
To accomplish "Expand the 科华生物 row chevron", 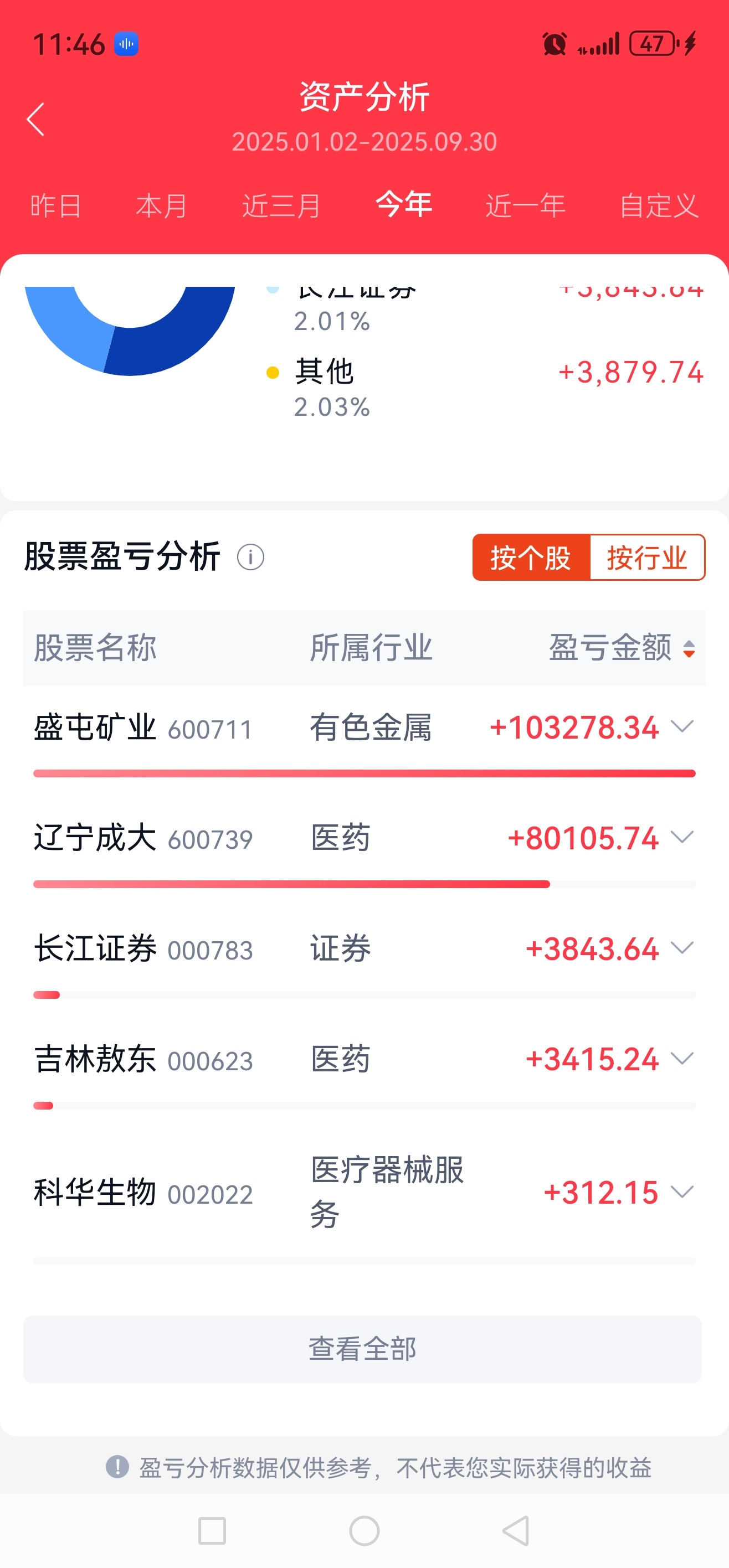I will coord(682,1191).
